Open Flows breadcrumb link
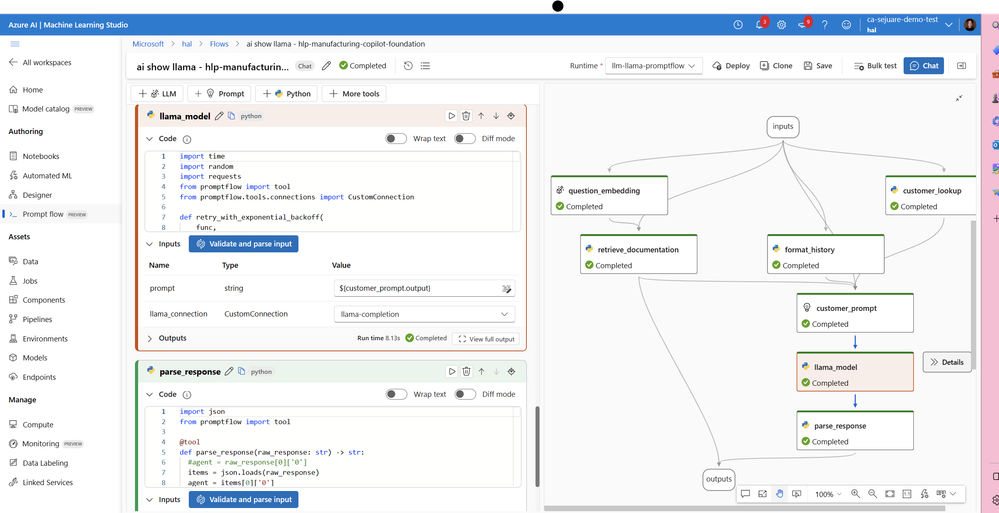The width and height of the screenshot is (999, 513). click(219, 44)
